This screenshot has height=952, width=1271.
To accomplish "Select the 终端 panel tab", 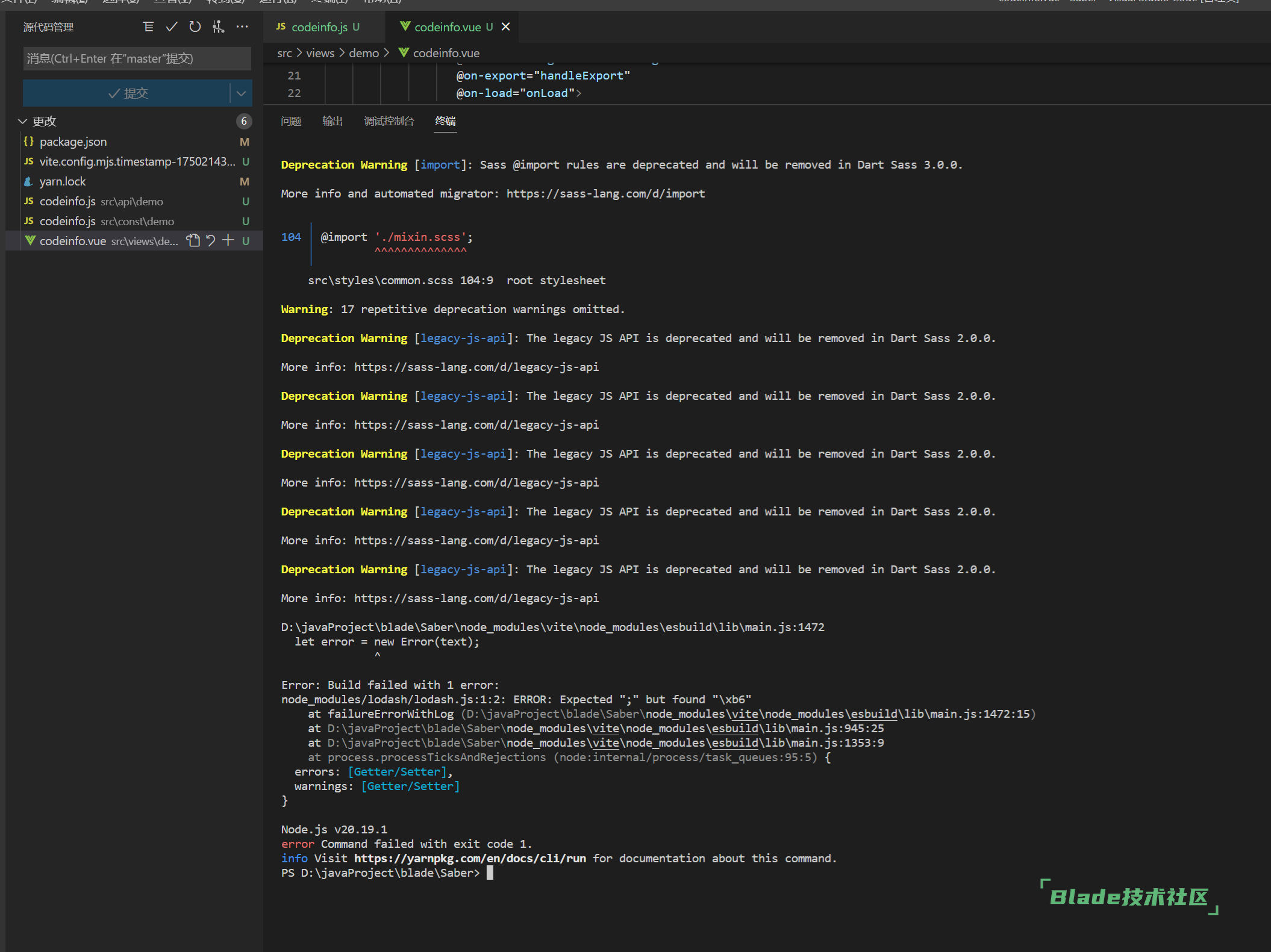I will tap(446, 121).
